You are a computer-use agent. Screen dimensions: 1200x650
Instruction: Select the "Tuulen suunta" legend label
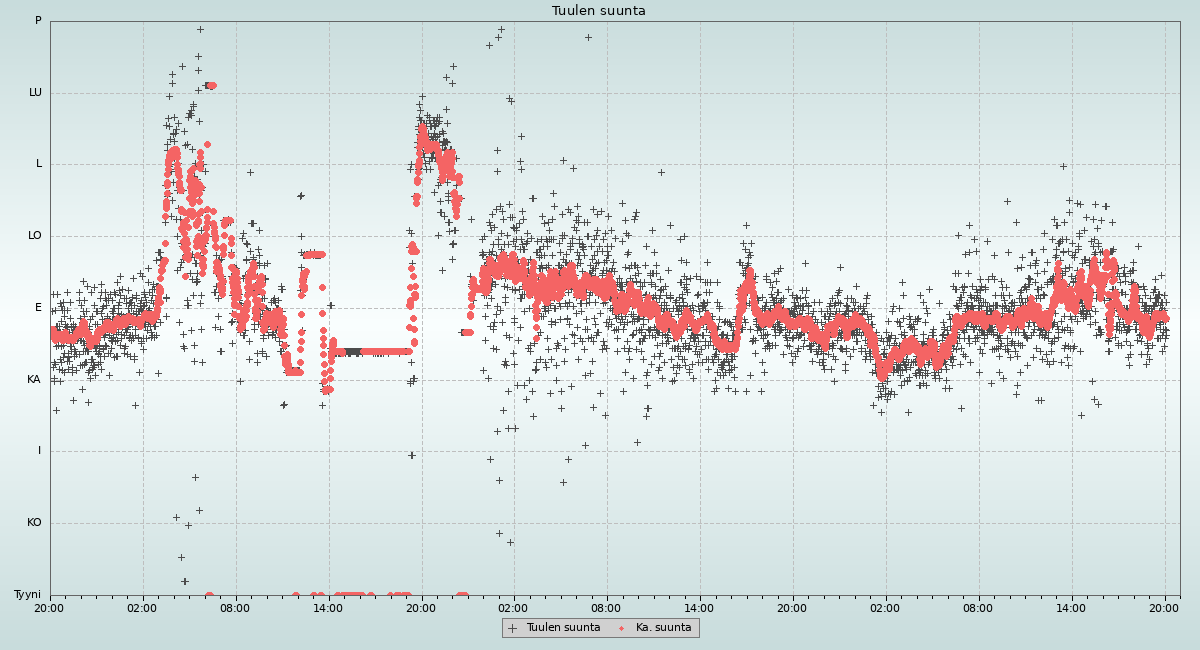click(563, 628)
